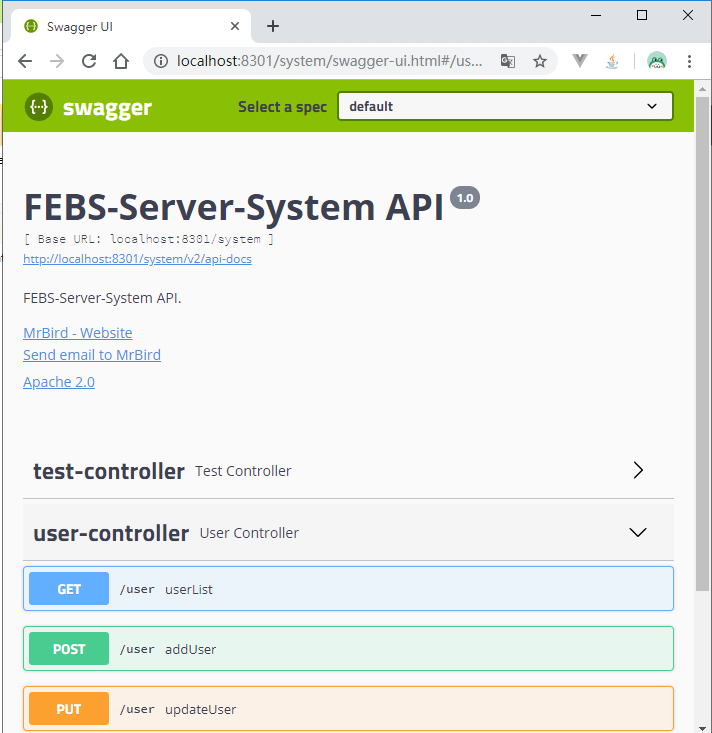Click the 1.0 version badge

465,198
